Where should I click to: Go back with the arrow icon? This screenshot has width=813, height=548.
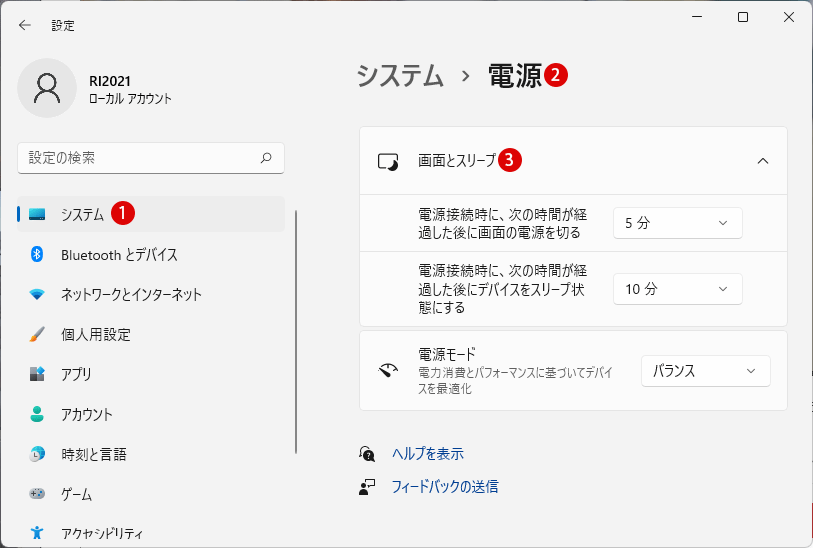24,25
